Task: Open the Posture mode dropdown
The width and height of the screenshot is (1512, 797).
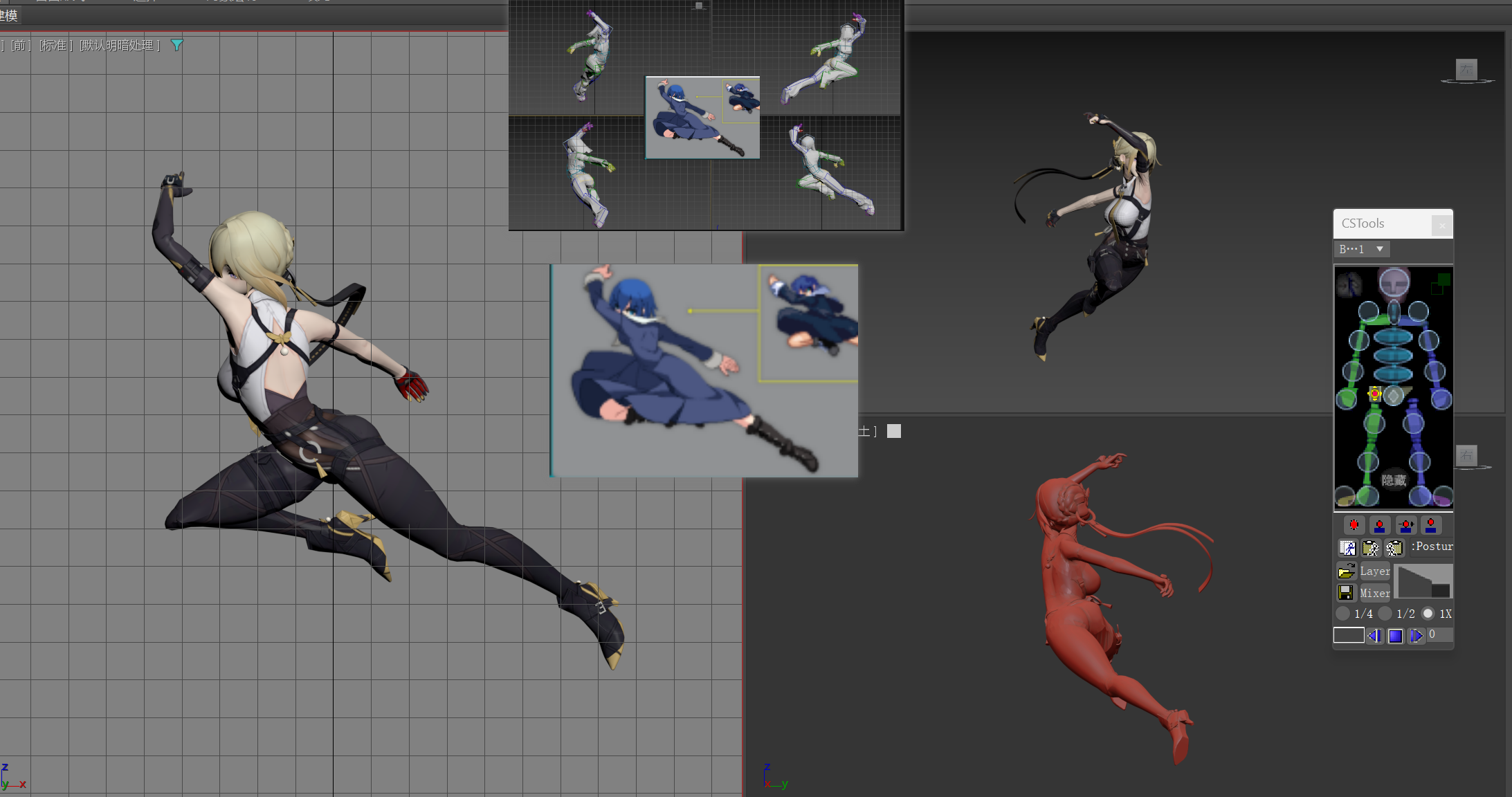Action: (x=1431, y=547)
